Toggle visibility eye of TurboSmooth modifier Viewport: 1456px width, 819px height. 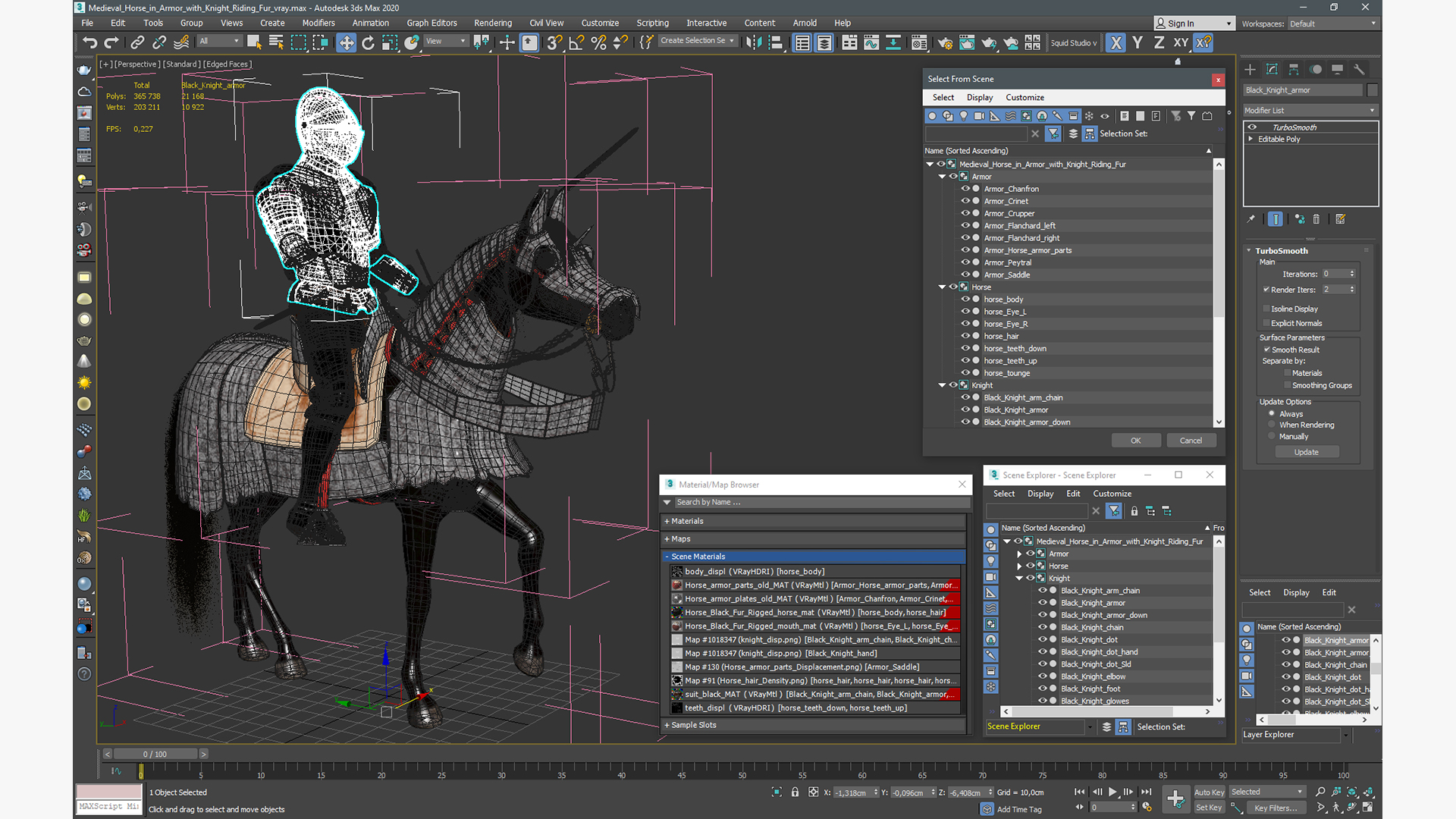pos(1253,127)
